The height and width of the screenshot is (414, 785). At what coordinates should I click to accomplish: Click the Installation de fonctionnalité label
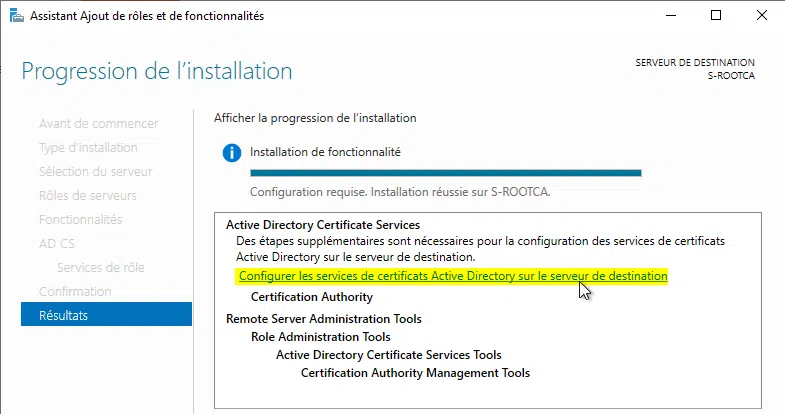coord(325,152)
